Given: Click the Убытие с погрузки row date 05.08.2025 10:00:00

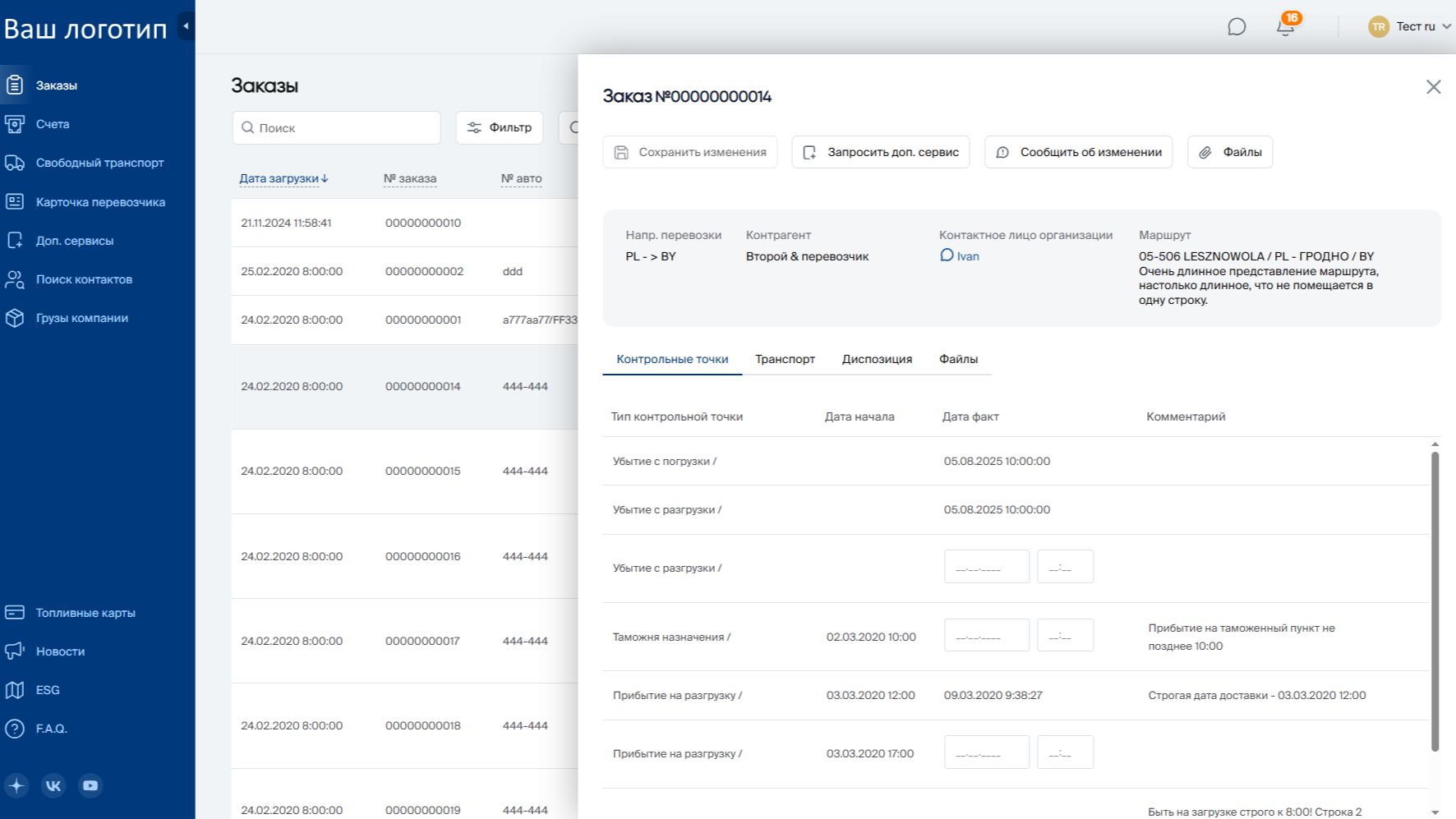Looking at the screenshot, I should pyautogui.click(x=997, y=461).
